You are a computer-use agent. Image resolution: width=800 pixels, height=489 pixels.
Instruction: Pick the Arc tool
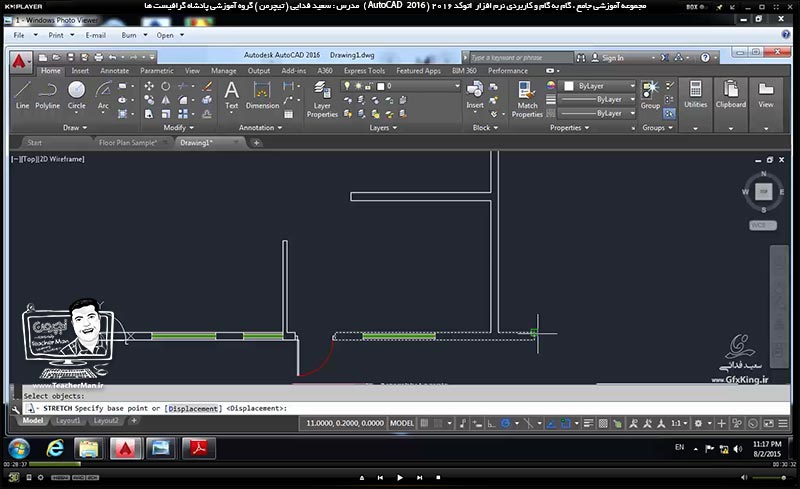tap(103, 95)
